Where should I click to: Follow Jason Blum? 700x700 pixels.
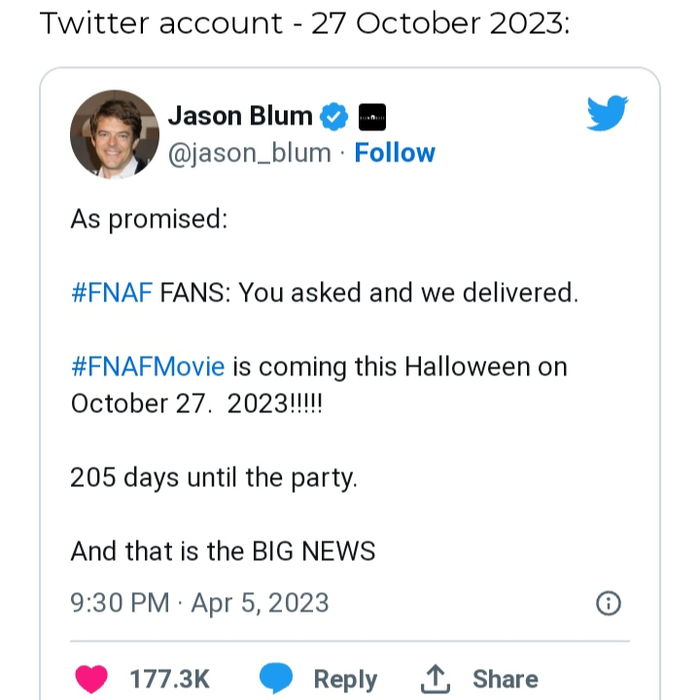(395, 153)
